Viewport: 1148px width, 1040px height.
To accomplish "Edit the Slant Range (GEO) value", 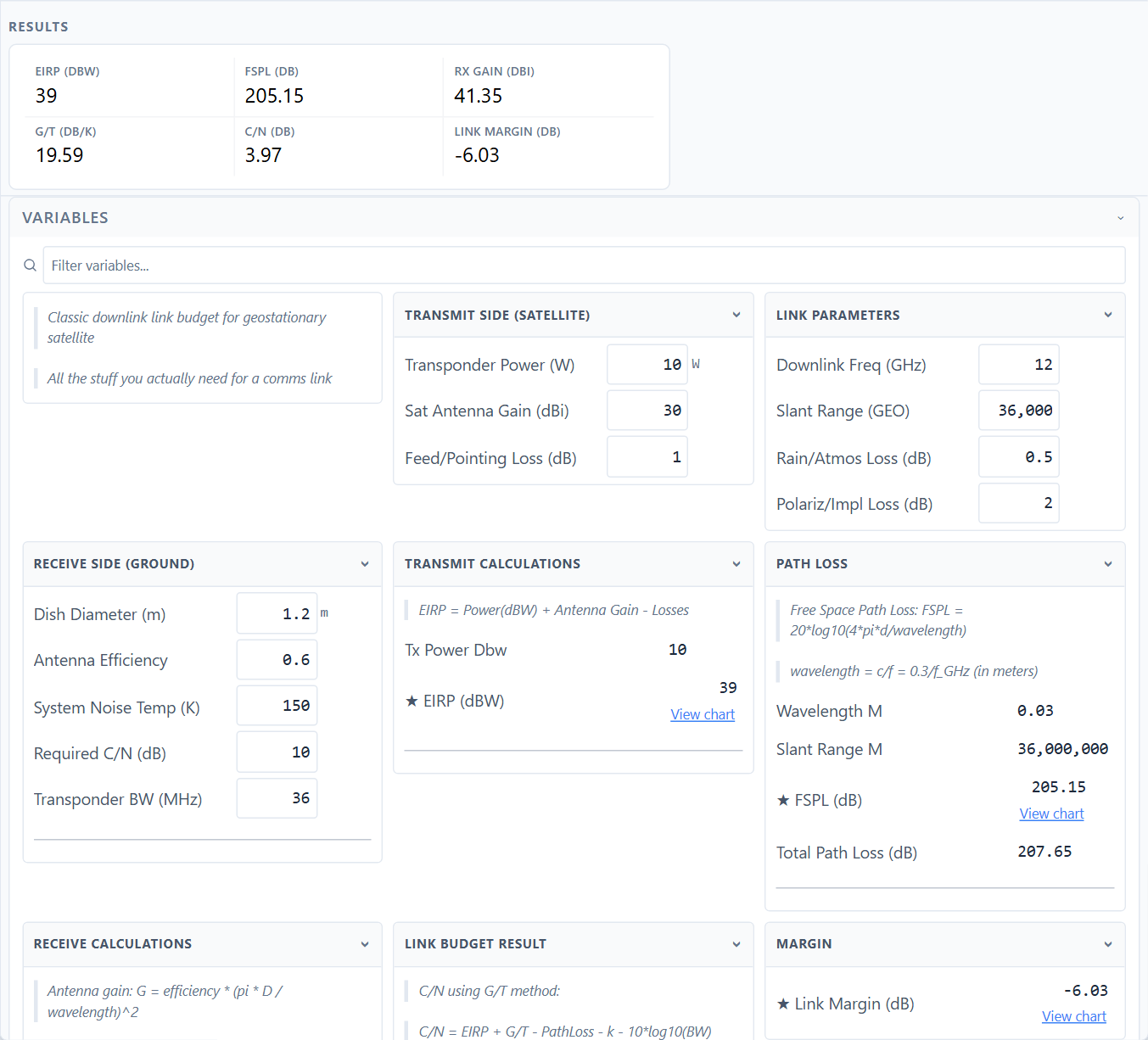I will (x=1019, y=411).
